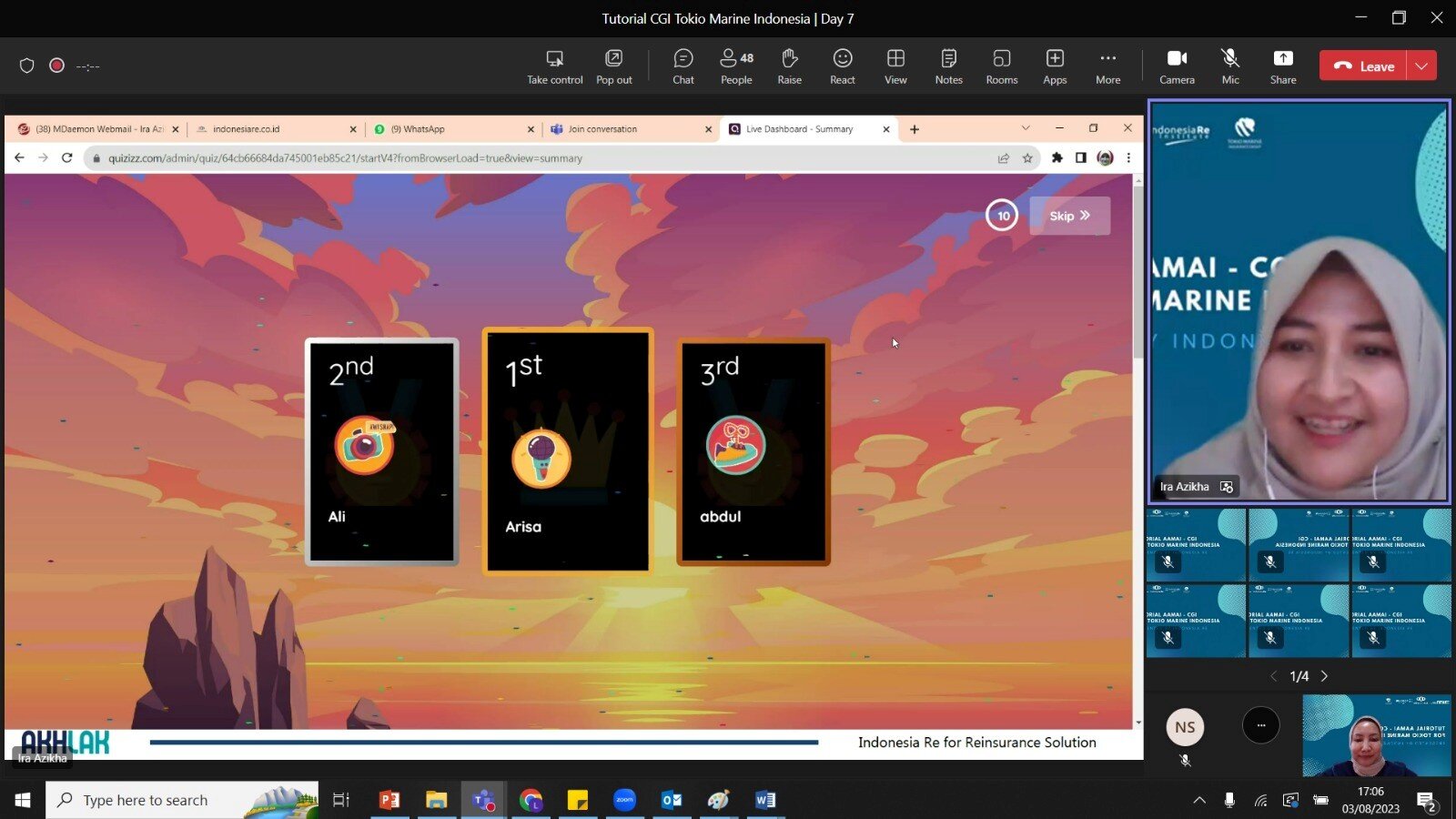
Task: Select the 3rd place abdul card
Action: (x=753, y=451)
